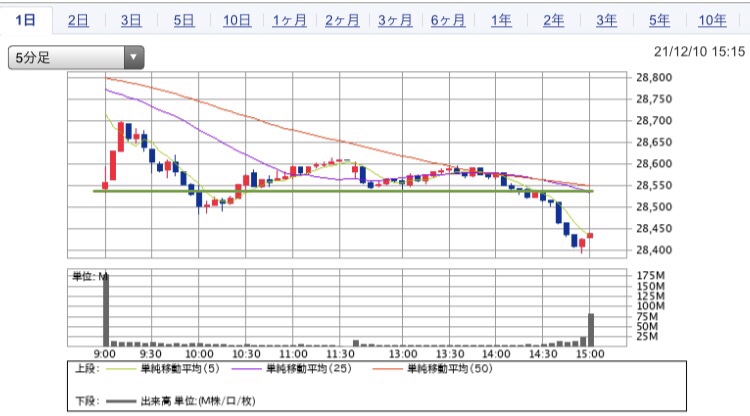Screen dimensions: 750x416
Task: Click the 175M volume axis label
Action: coord(651,275)
